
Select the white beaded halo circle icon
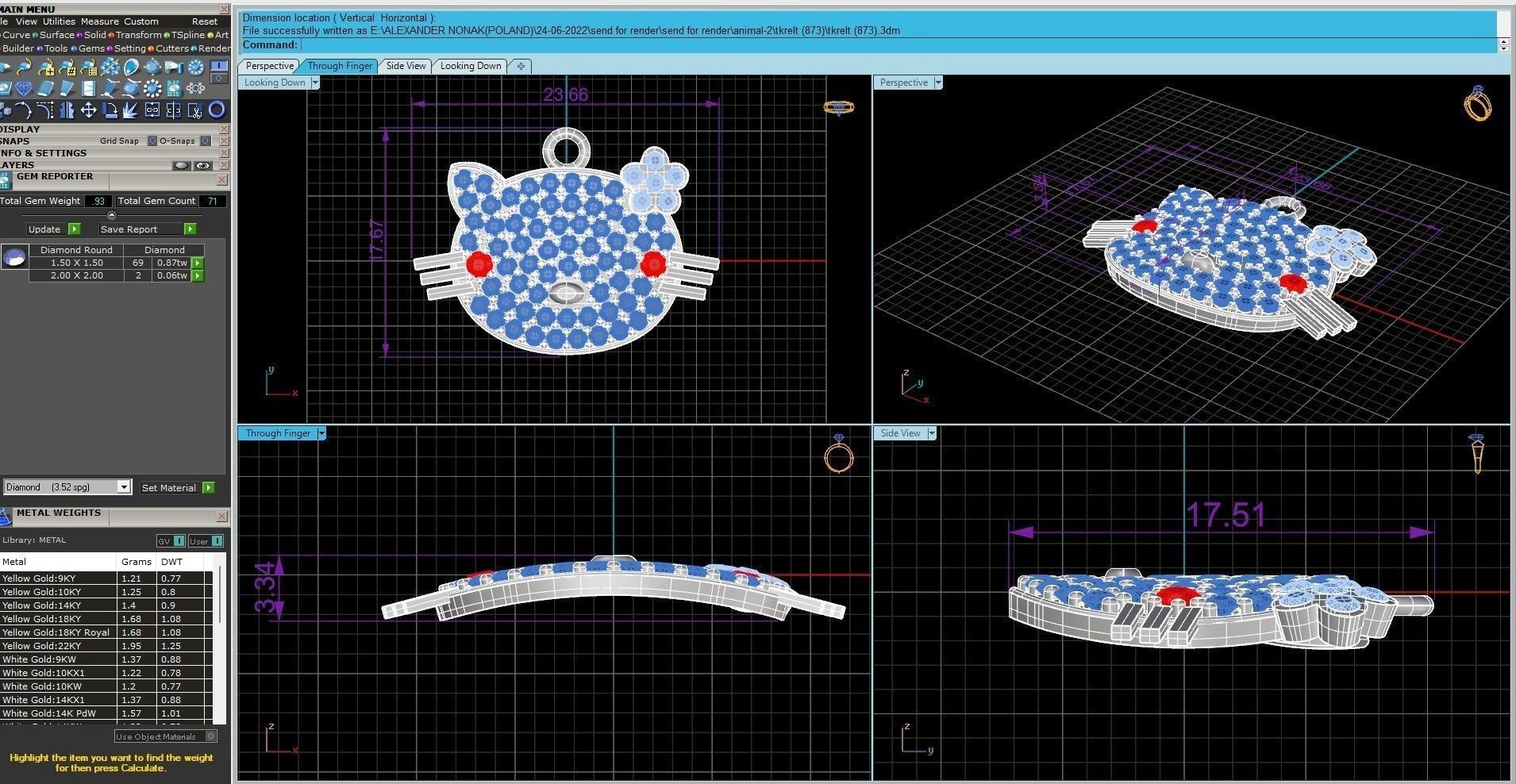pos(152,88)
